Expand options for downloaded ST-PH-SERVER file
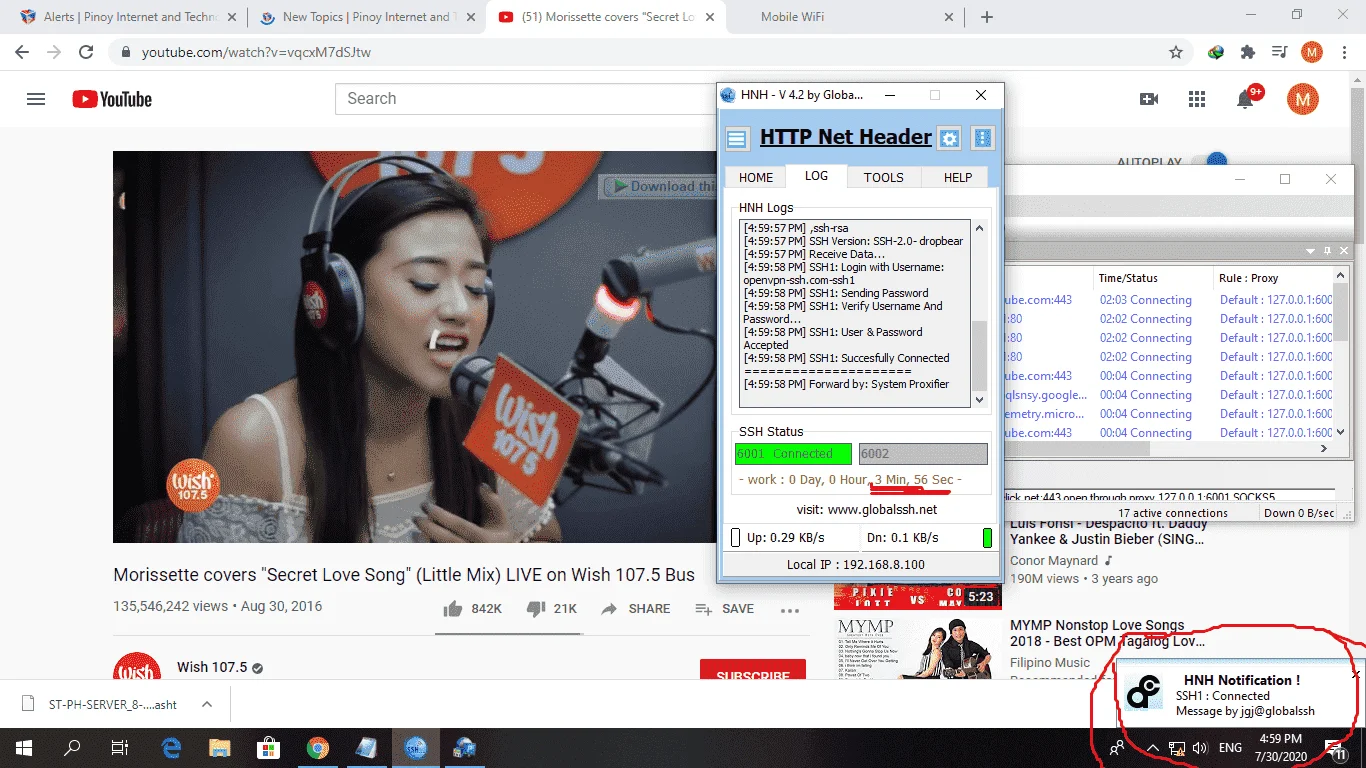Image resolution: width=1366 pixels, height=768 pixels. click(x=207, y=704)
